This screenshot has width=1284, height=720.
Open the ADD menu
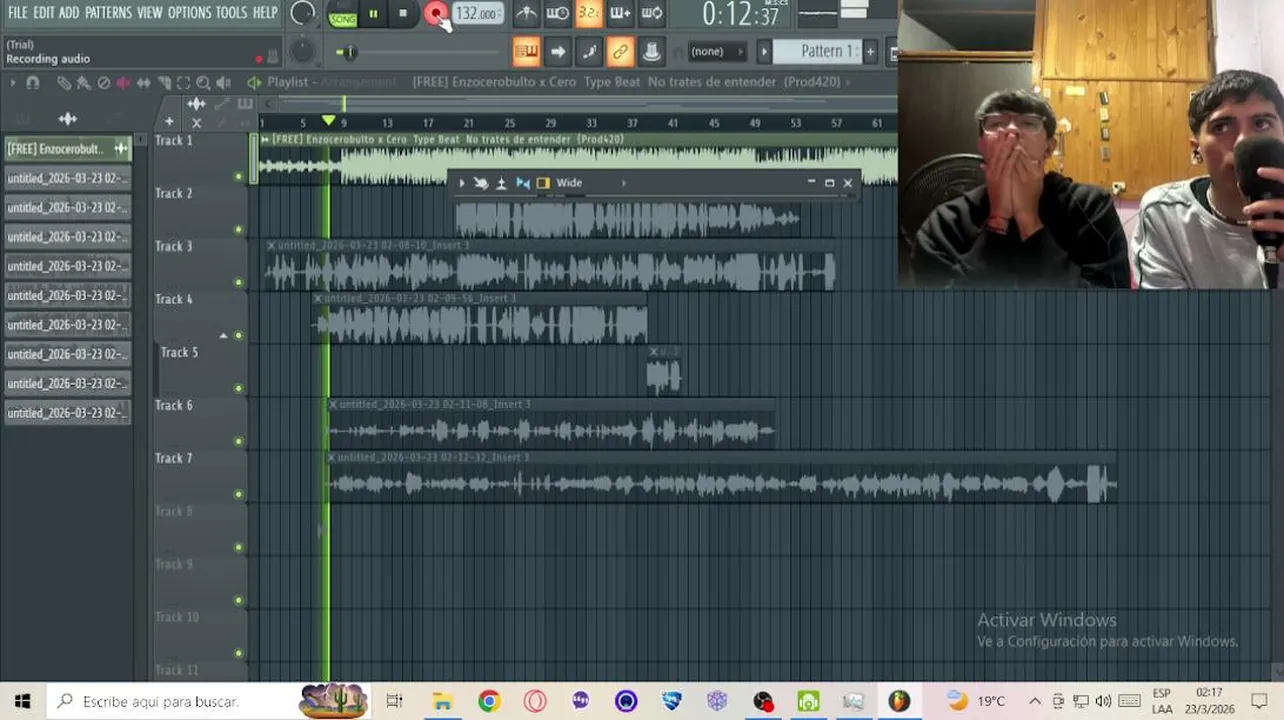(x=69, y=13)
